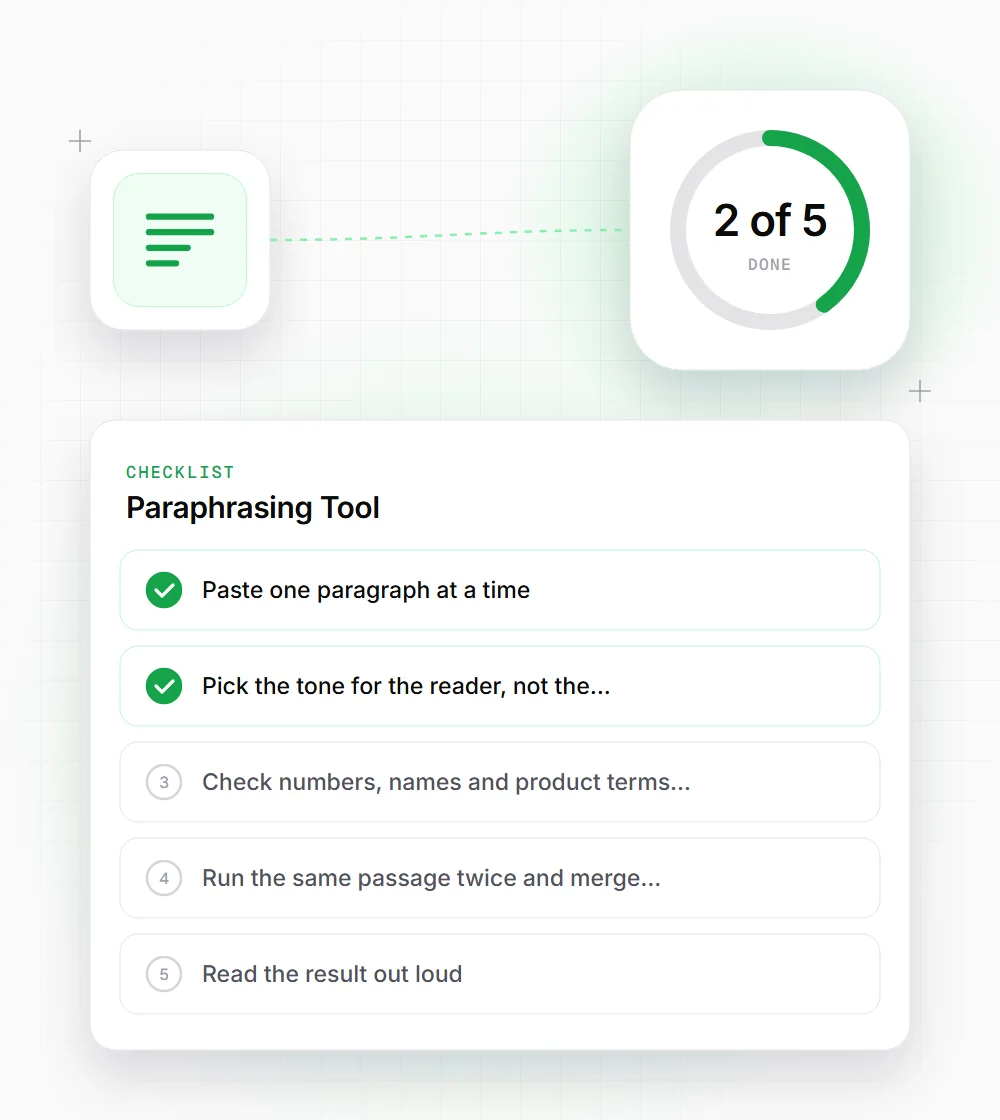Screen dimensions: 1000x1120
Task: Select 'Read the result out loud' text
Action: (x=332, y=974)
